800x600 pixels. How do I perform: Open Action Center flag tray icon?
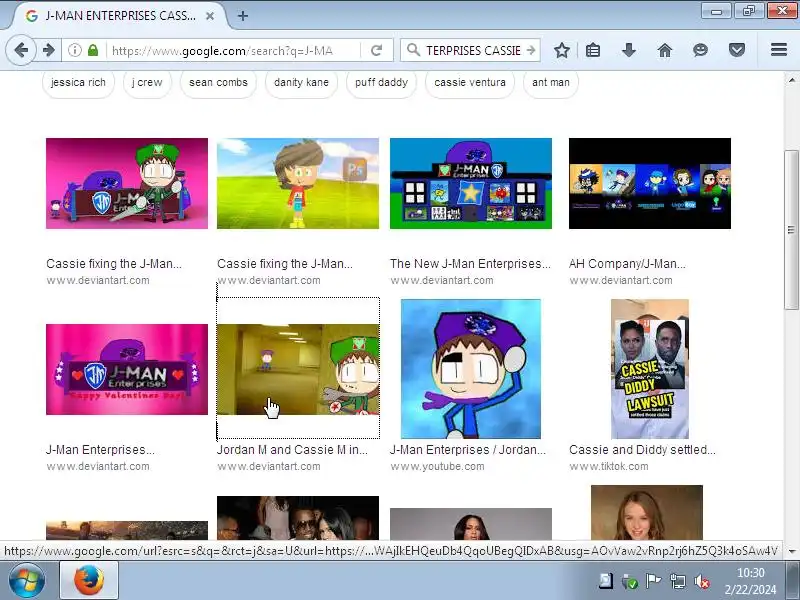pyautogui.click(x=653, y=581)
